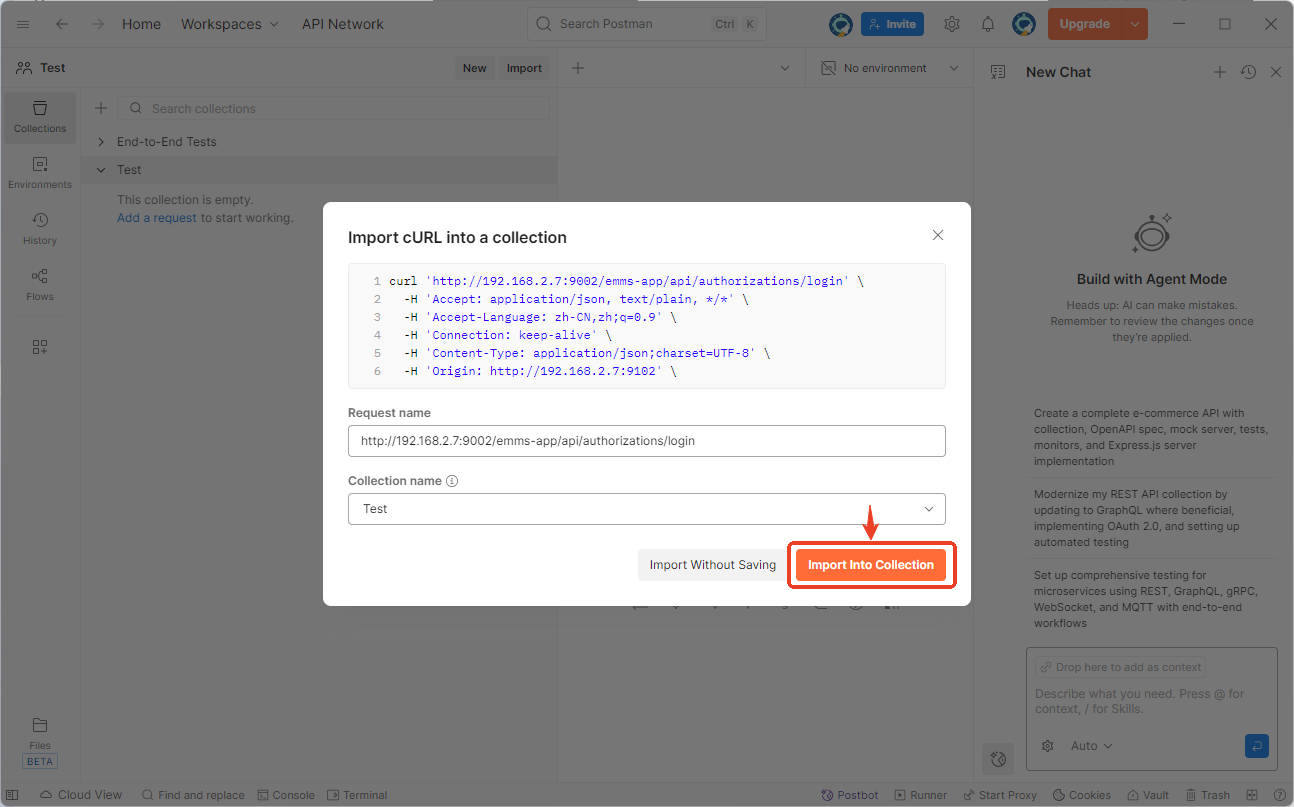Open the Trash

1206,795
